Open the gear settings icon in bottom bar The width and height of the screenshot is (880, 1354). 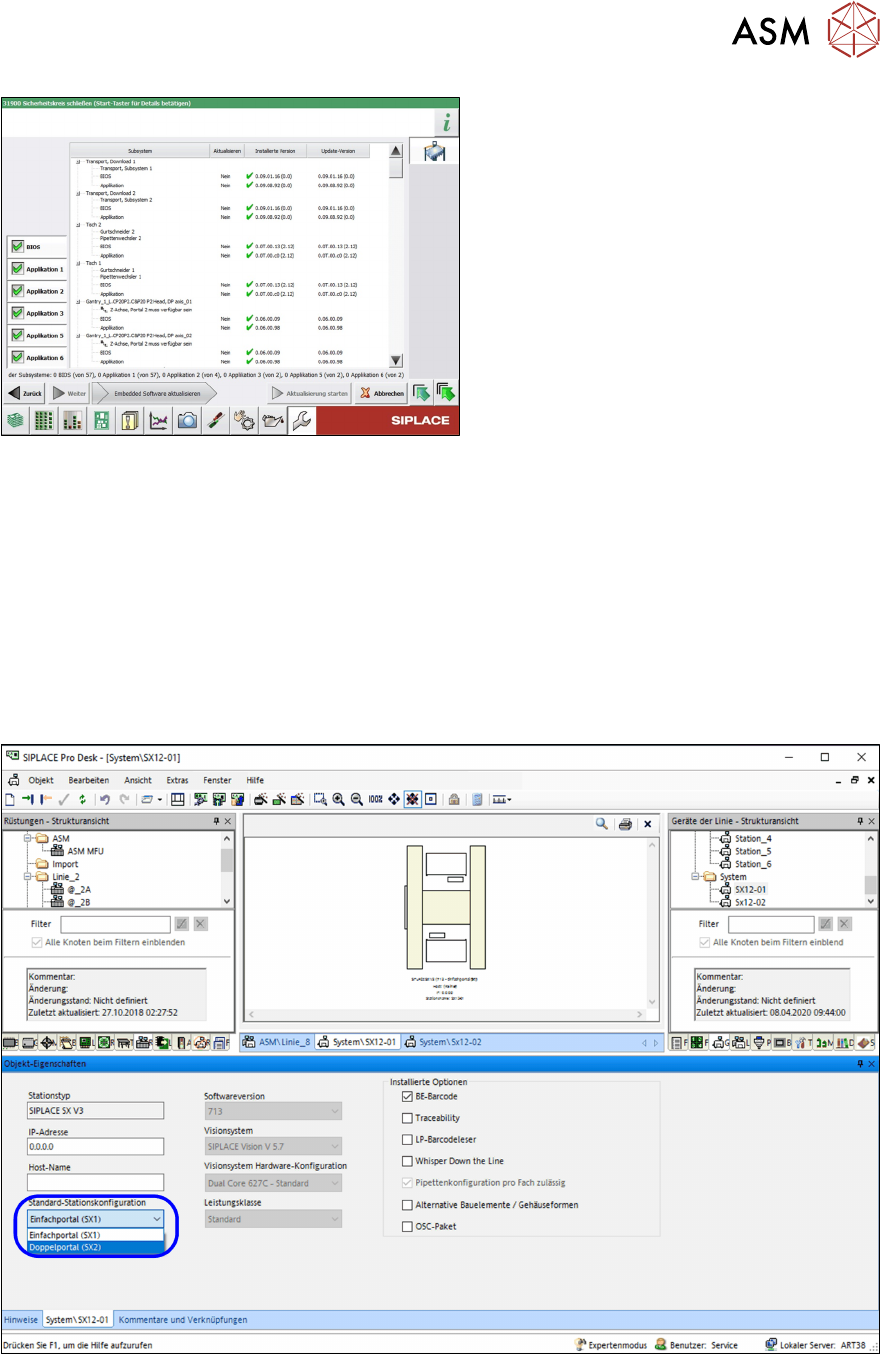(243, 422)
